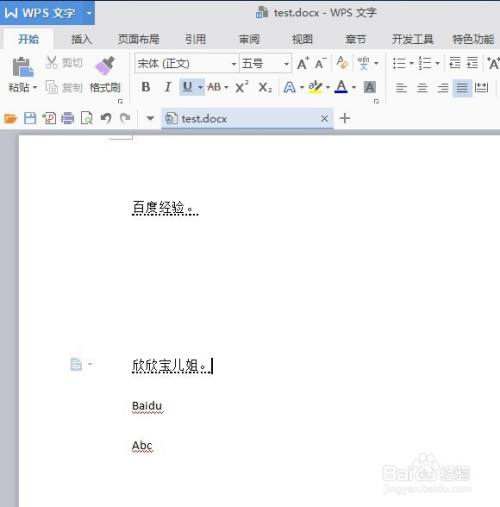Click the Open folder icon
Viewport: 500px width, 507px height.
tap(10, 118)
